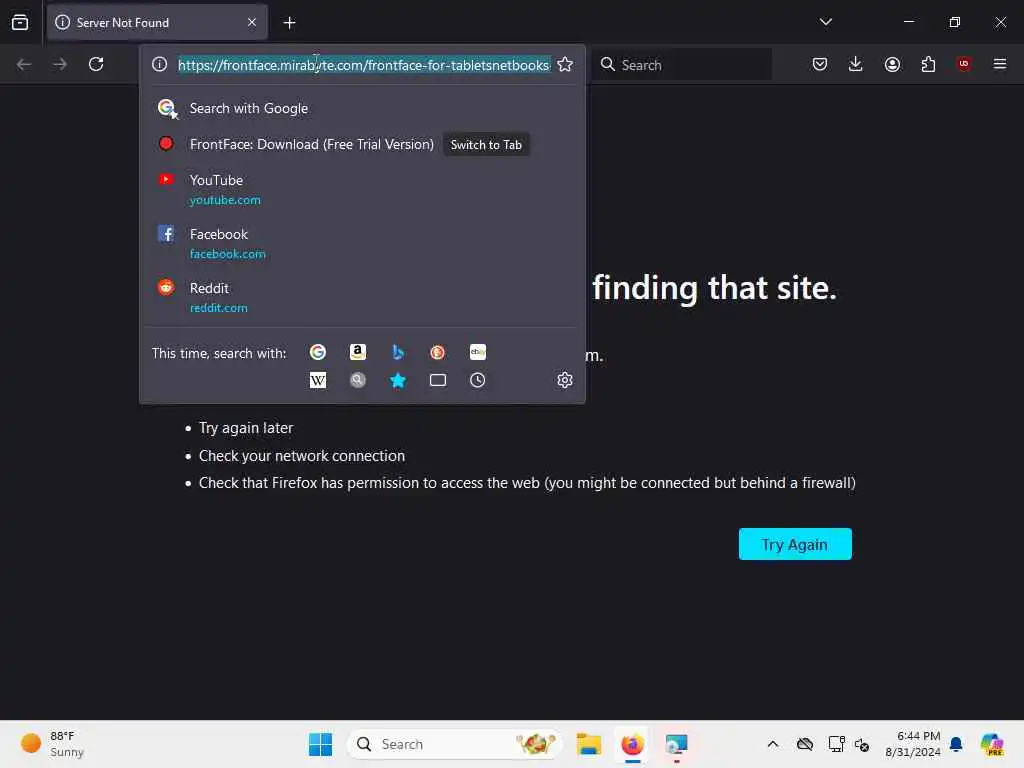Image resolution: width=1024 pixels, height=768 pixels.
Task: Expand the list all tabs chevron
Action: [x=825, y=22]
